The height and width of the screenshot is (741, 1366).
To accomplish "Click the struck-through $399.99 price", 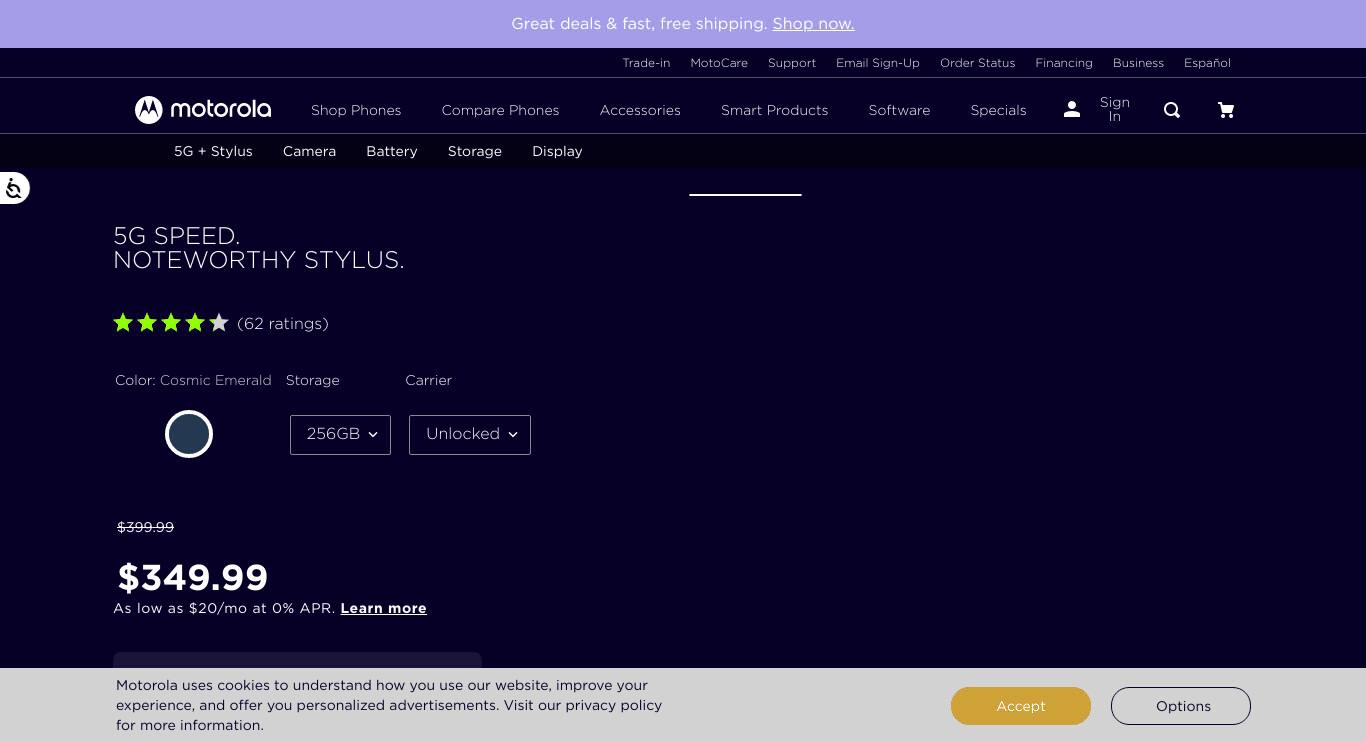I will (x=146, y=527).
